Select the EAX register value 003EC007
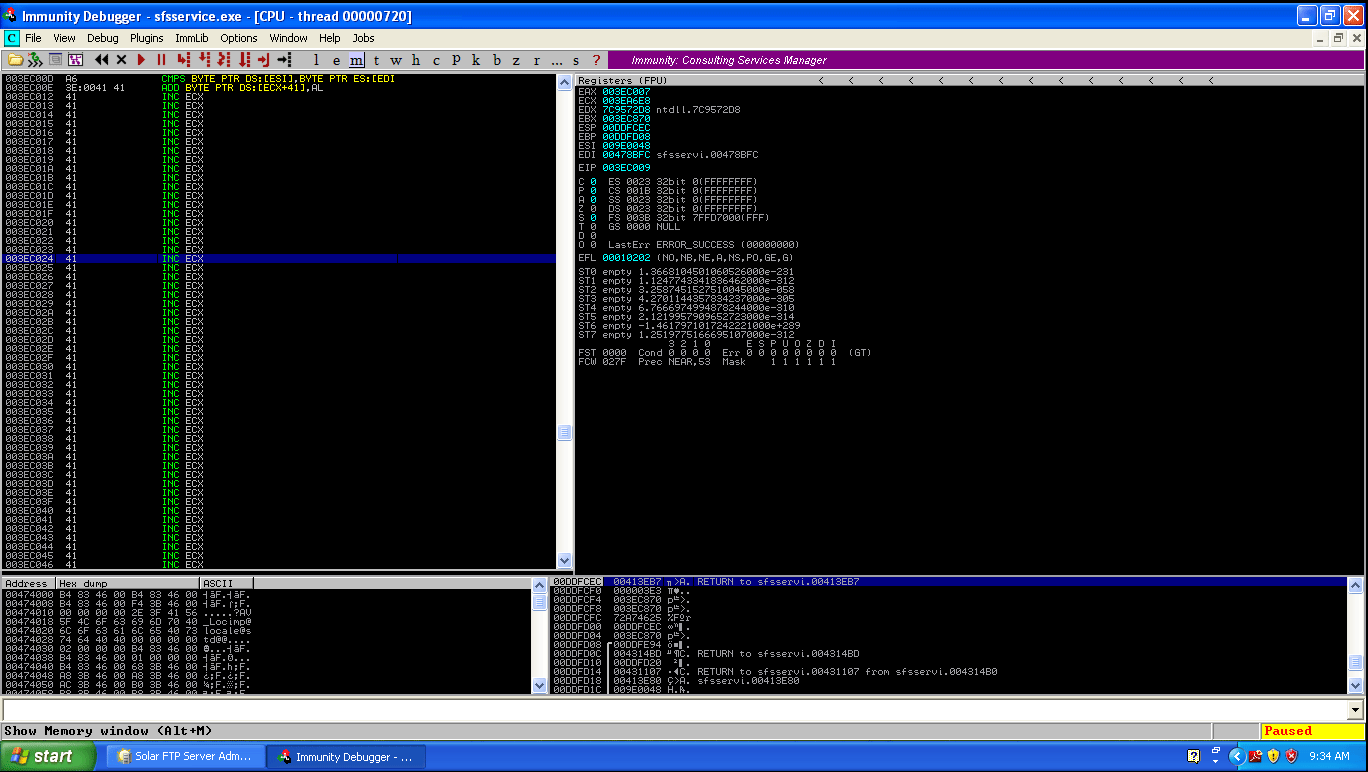This screenshot has width=1368, height=772. click(626, 92)
